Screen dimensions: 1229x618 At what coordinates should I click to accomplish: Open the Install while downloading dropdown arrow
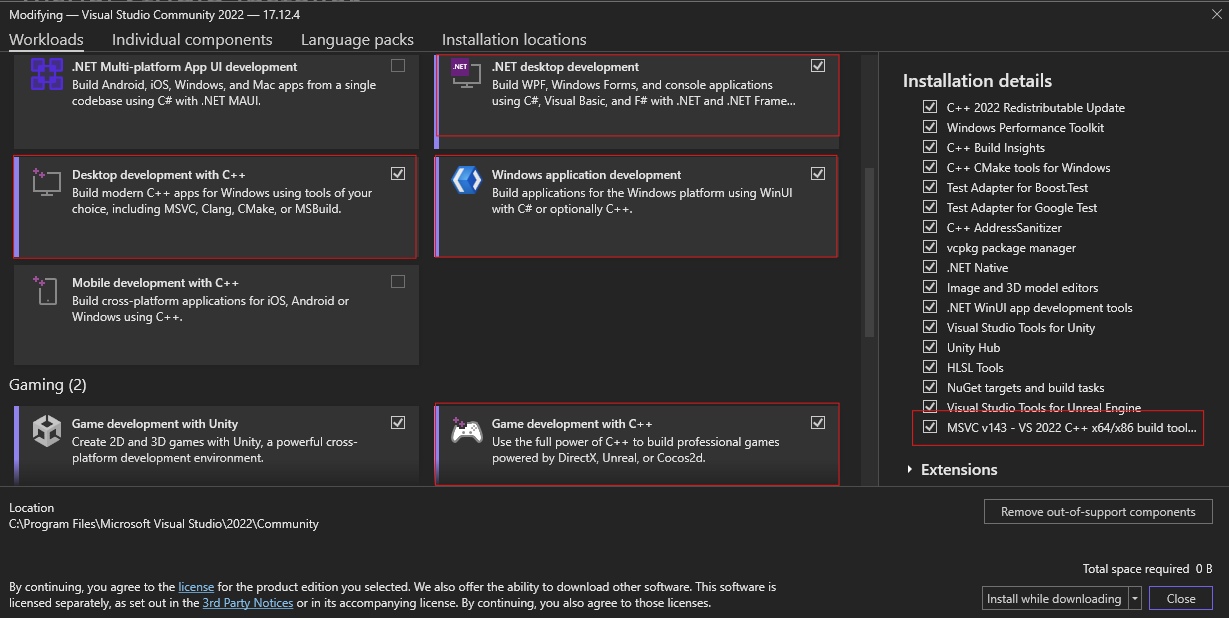tap(1134, 599)
